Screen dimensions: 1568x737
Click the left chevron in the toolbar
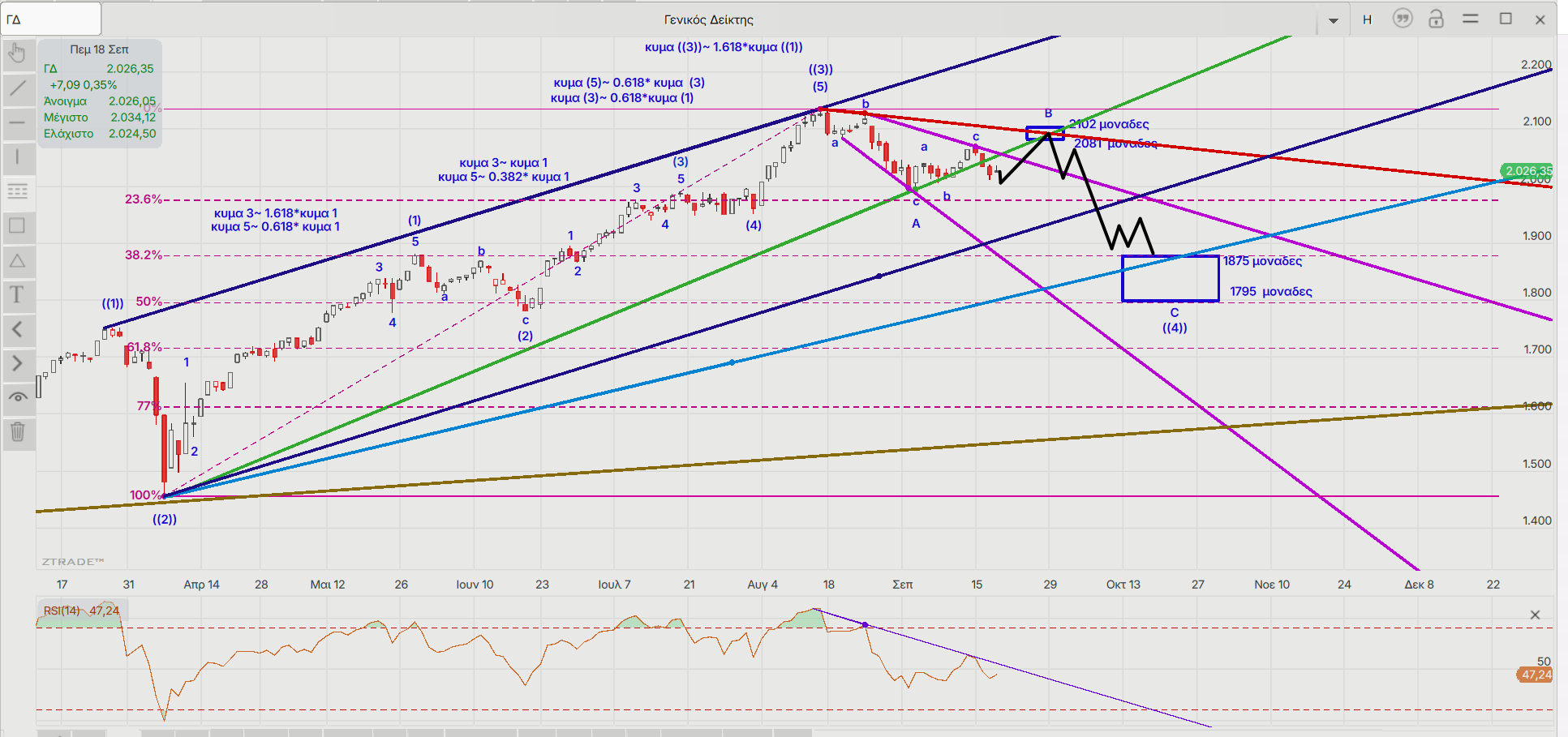point(17,329)
